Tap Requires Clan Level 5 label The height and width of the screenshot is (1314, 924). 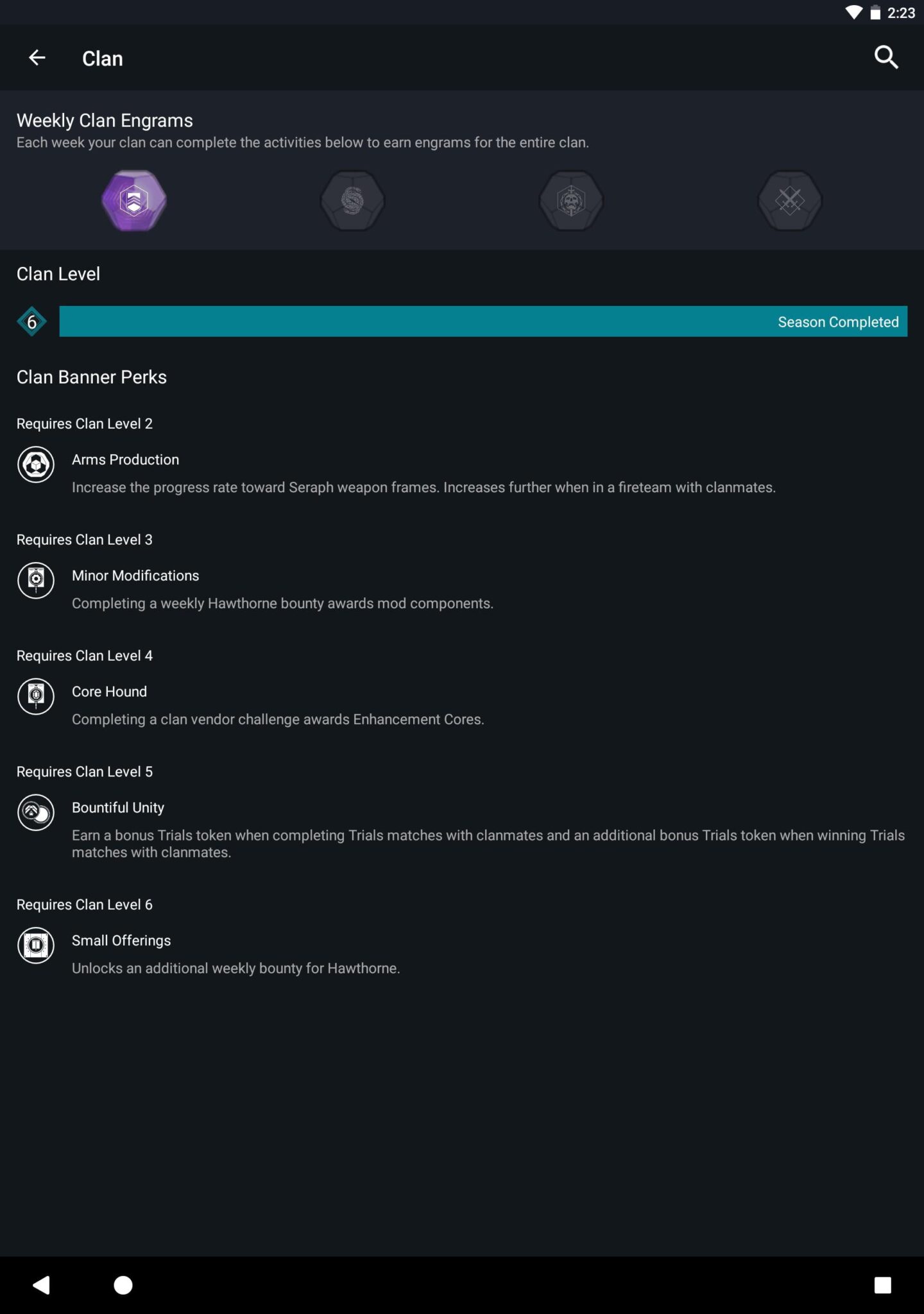click(85, 771)
